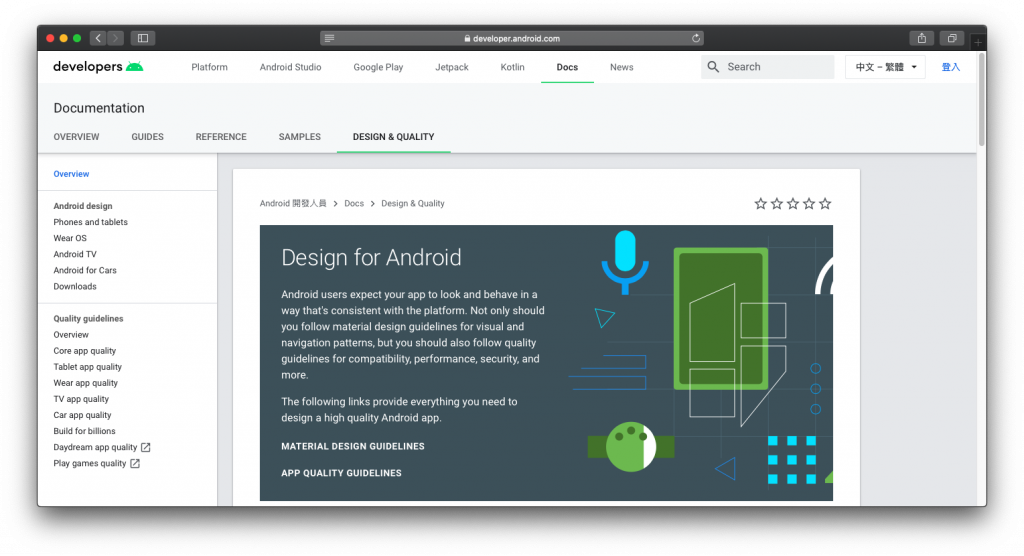Click the lock icon in the address bar
This screenshot has height=556, width=1024.
[x=467, y=39]
